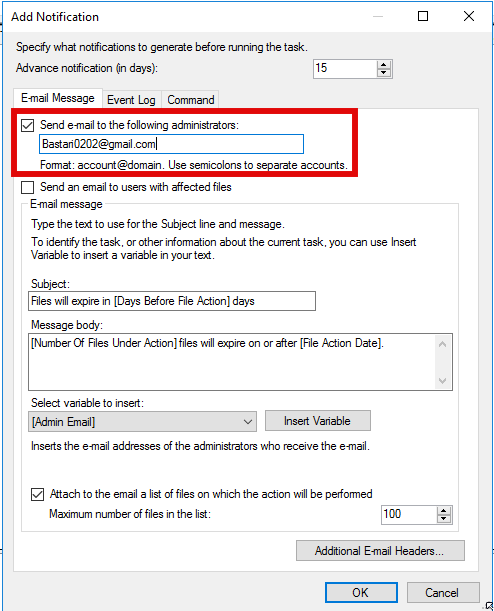Viewport: 494px width, 611px height.
Task: Open the Event Log tab
Action: click(x=131, y=100)
